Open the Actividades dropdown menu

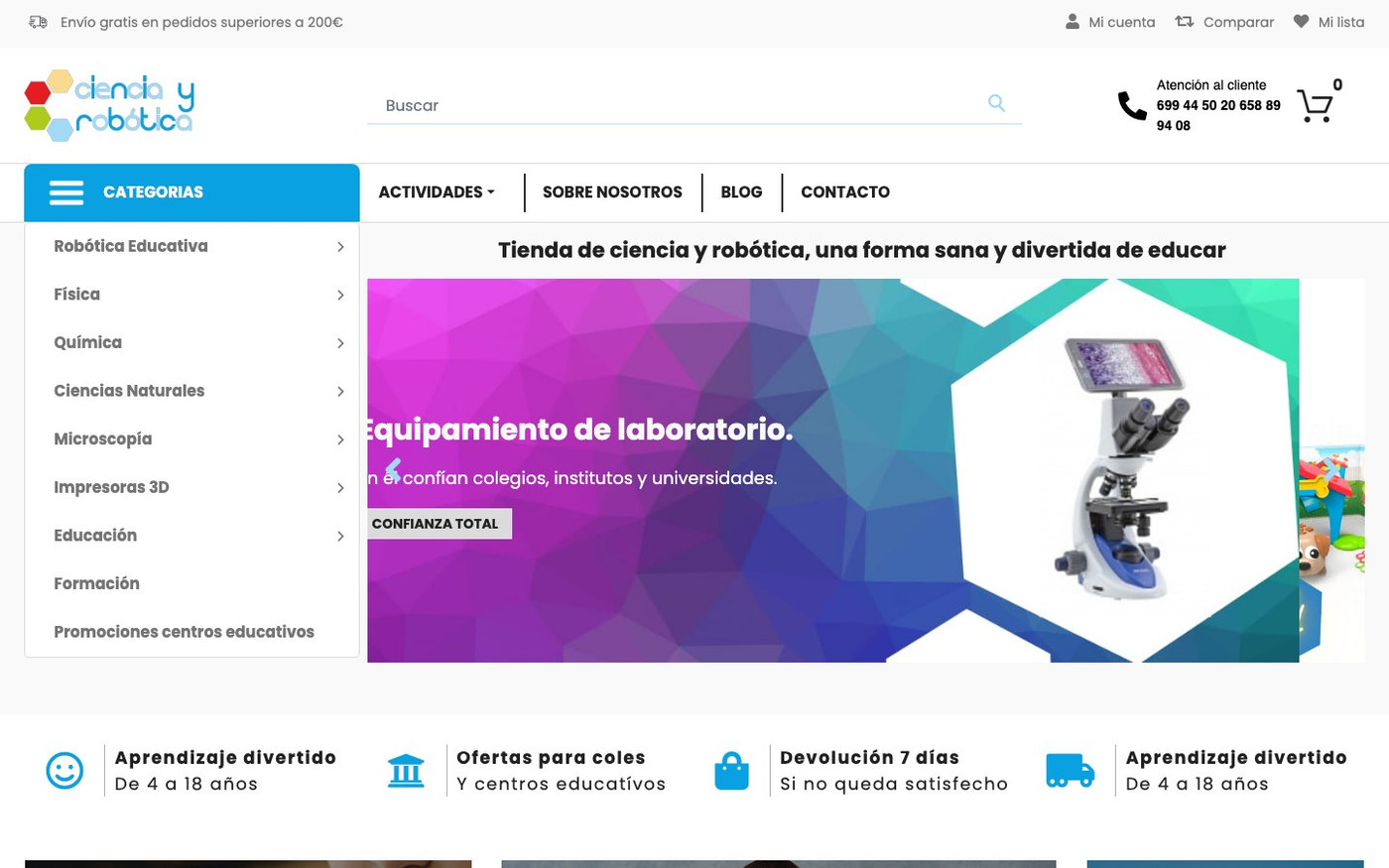click(437, 192)
